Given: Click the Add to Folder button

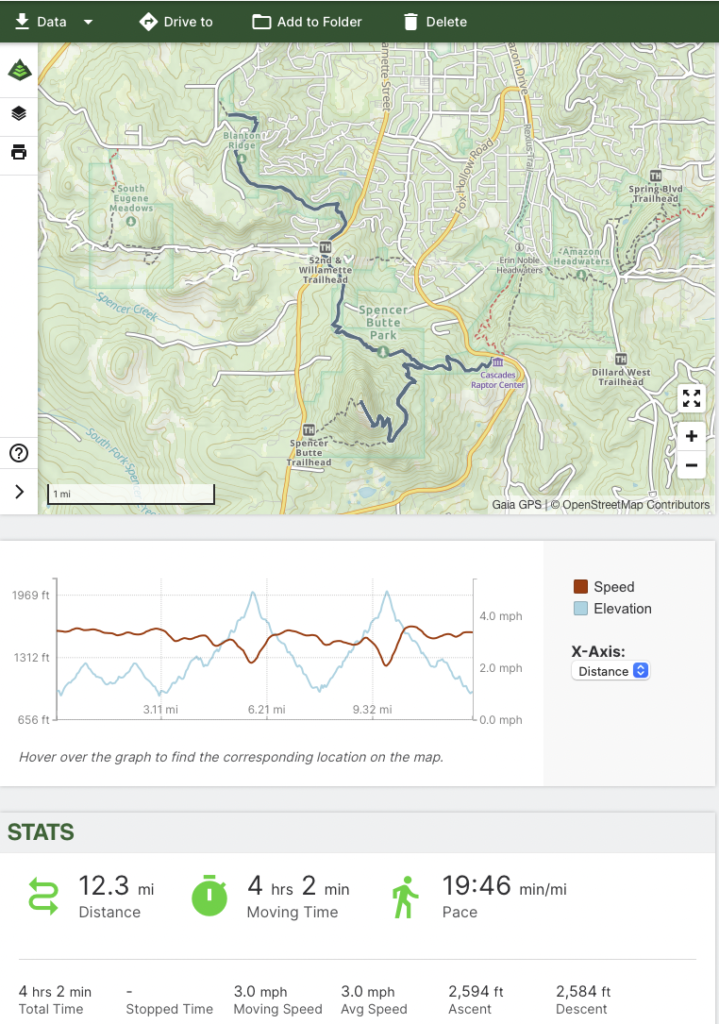Looking at the screenshot, I should pos(307,22).
